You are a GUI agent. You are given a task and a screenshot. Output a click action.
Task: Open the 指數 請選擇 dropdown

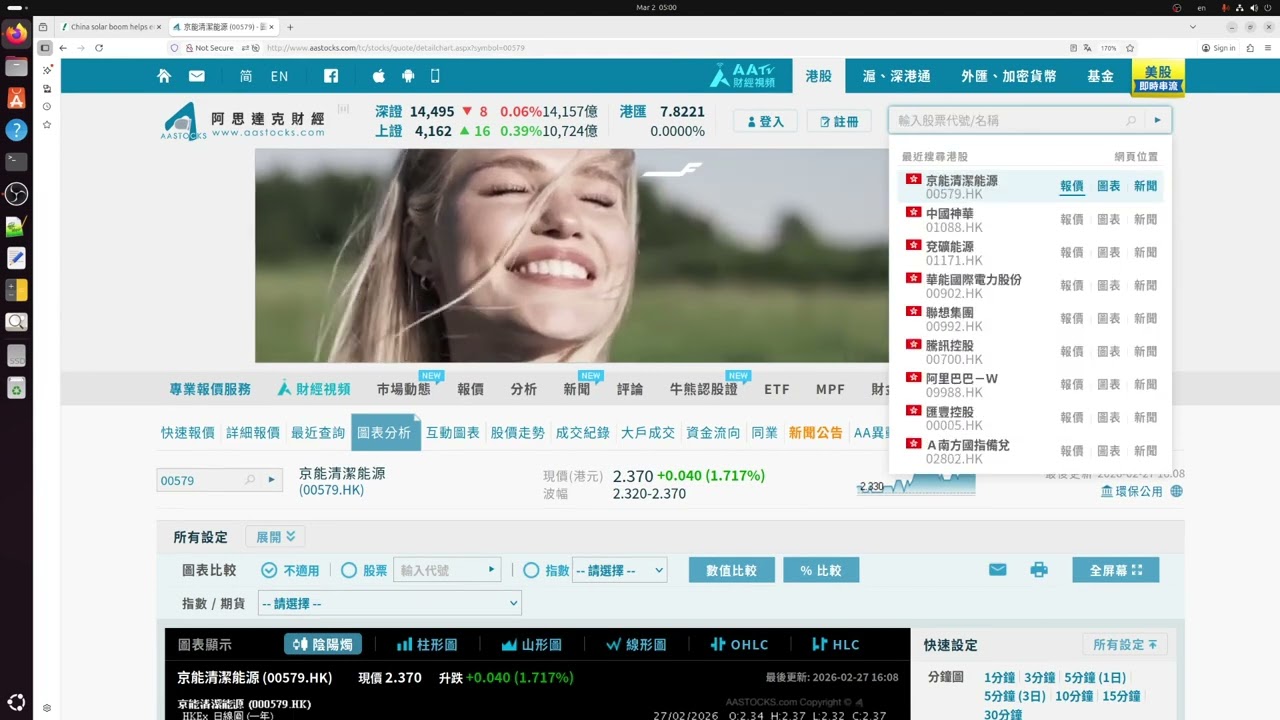click(x=619, y=571)
